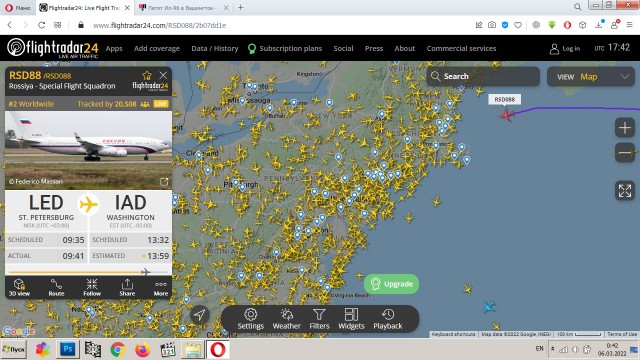Open the Social menu
The width and height of the screenshot is (640, 360).
pos(343,49)
